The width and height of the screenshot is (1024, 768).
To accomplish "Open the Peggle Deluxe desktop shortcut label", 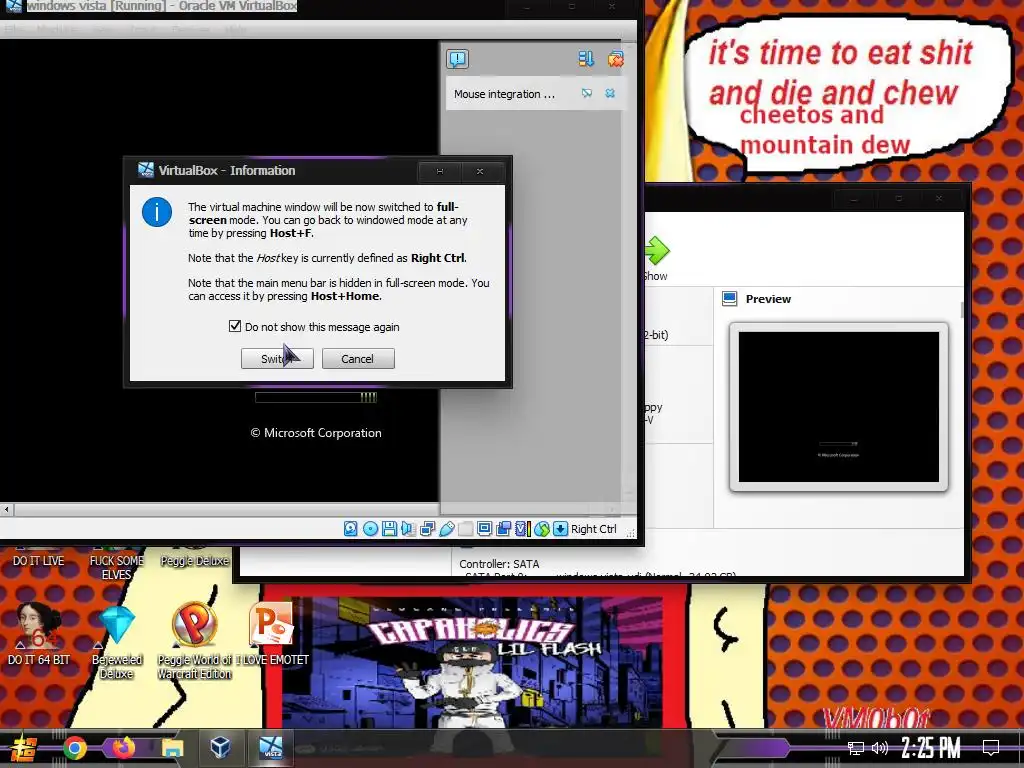I will pyautogui.click(x=195, y=560).
